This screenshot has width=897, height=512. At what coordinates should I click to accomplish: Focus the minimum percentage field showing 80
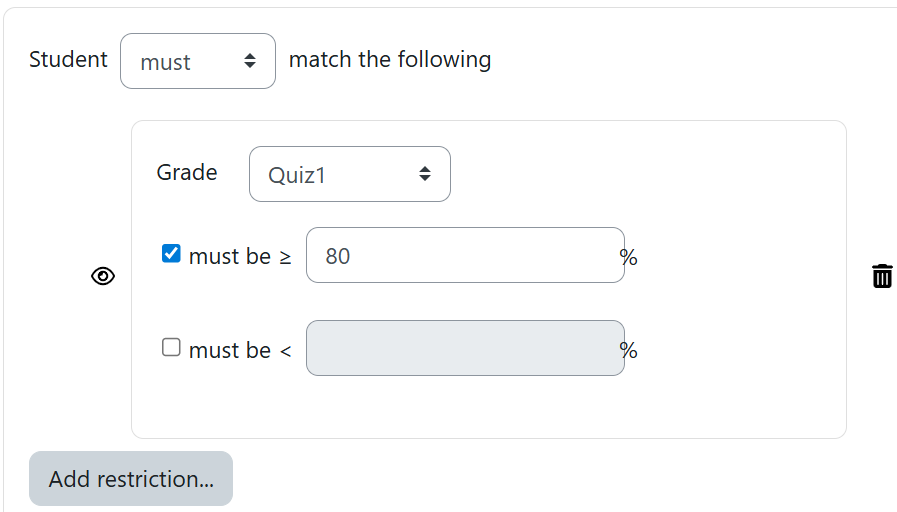pos(464,256)
